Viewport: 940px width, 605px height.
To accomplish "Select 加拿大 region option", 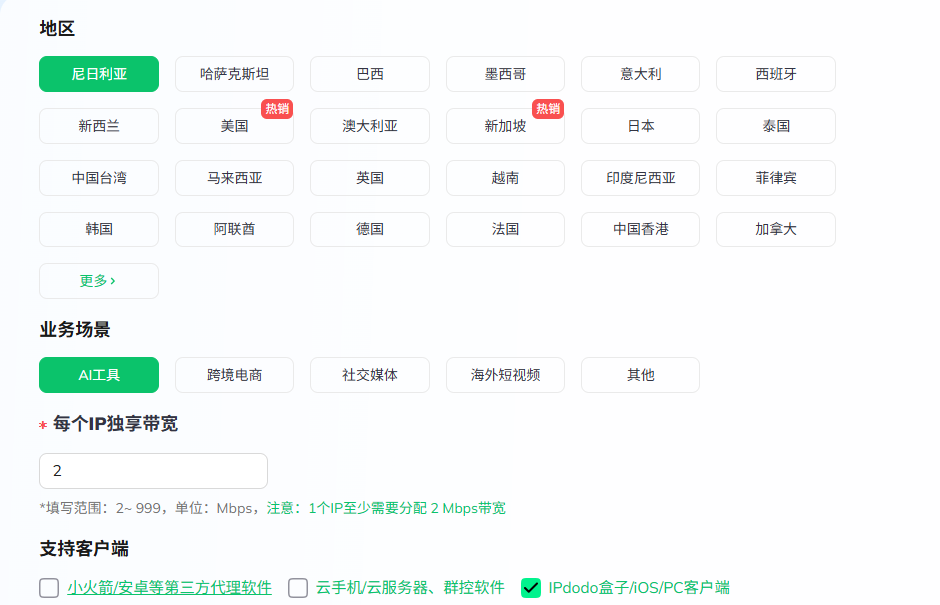I will click(x=776, y=229).
